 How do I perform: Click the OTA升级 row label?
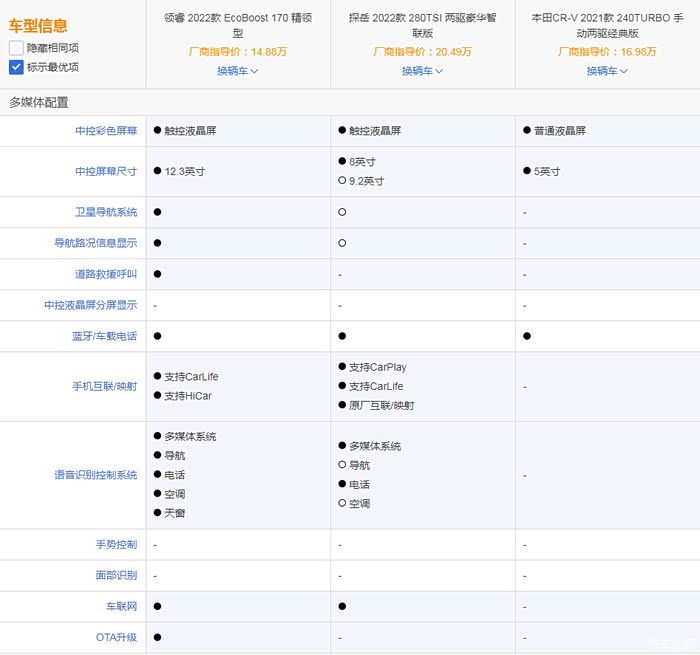tap(116, 637)
